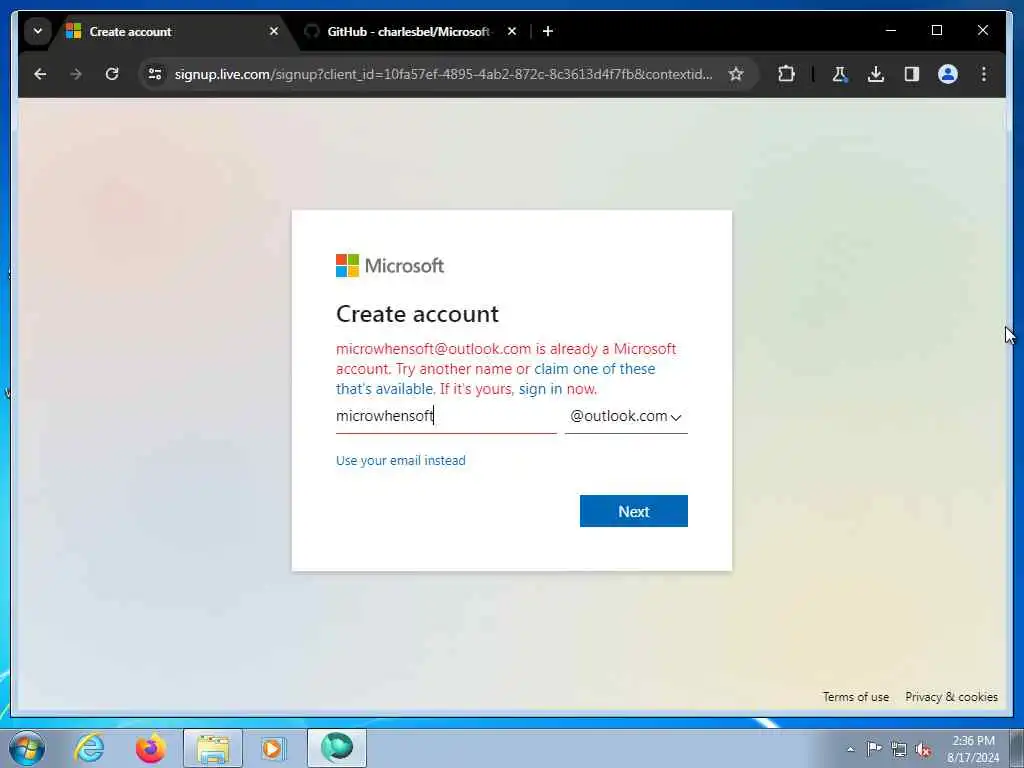The image size is (1024, 768).
Task: Open Windows Media Player in taskbar
Action: coord(272,748)
